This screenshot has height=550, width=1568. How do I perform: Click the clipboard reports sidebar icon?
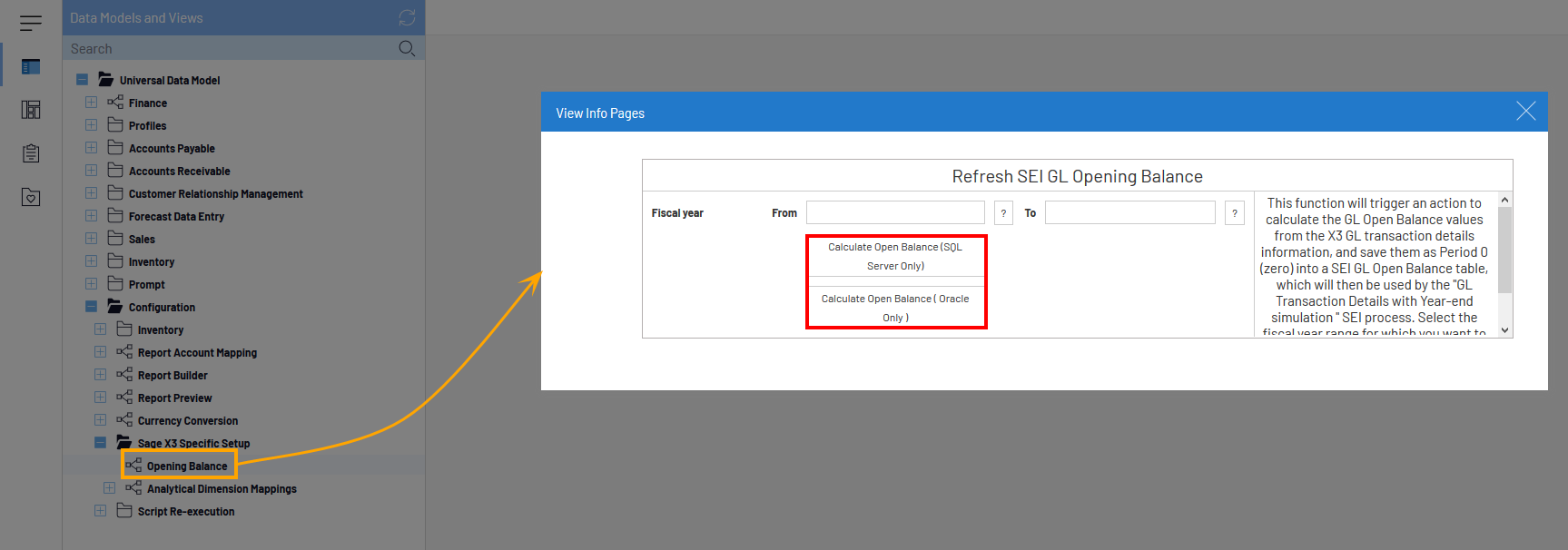click(x=31, y=153)
